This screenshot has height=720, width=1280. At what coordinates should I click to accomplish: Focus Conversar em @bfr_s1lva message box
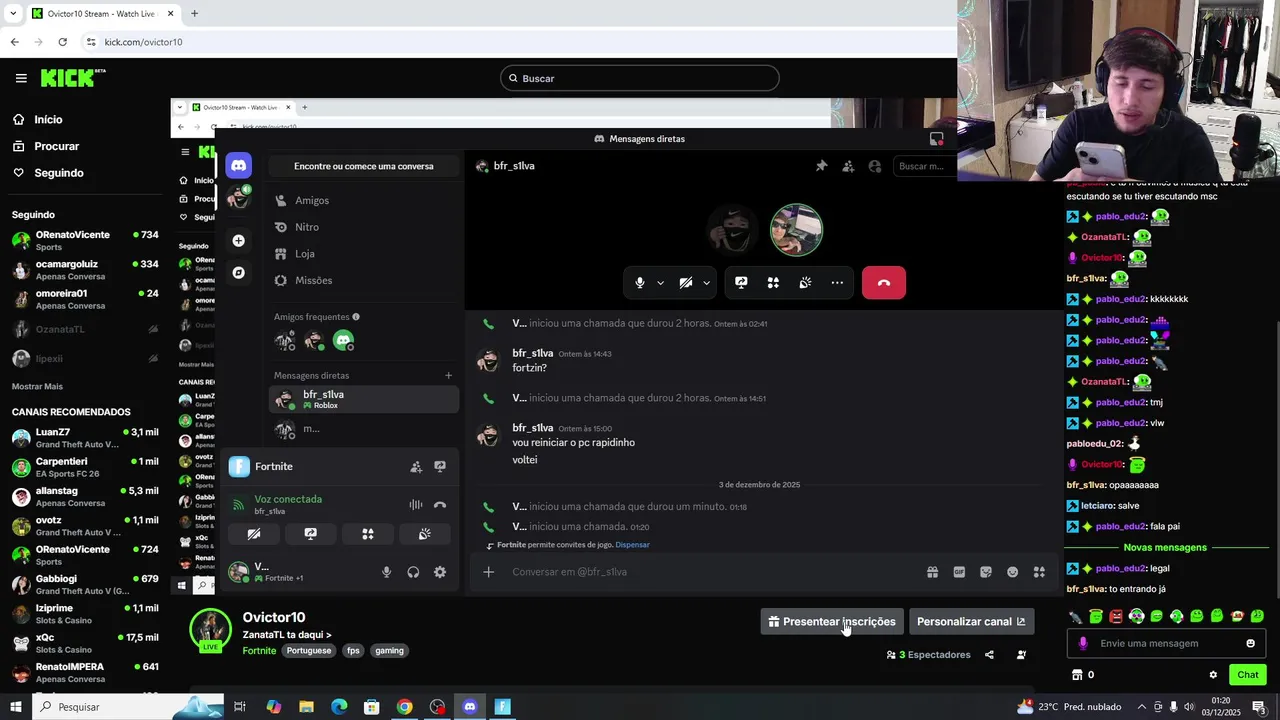[x=710, y=572]
